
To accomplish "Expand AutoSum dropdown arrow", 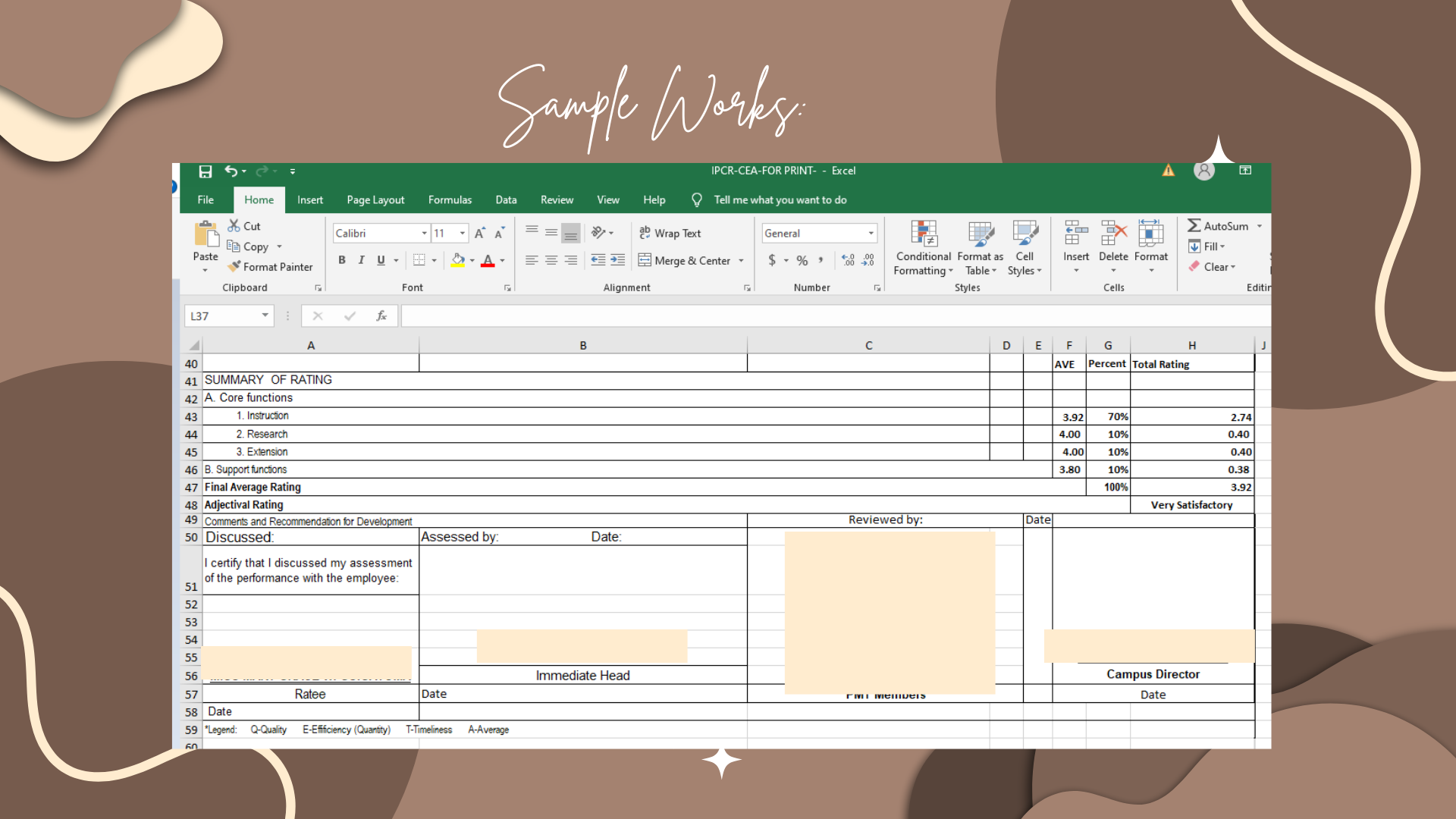I will point(1260,226).
